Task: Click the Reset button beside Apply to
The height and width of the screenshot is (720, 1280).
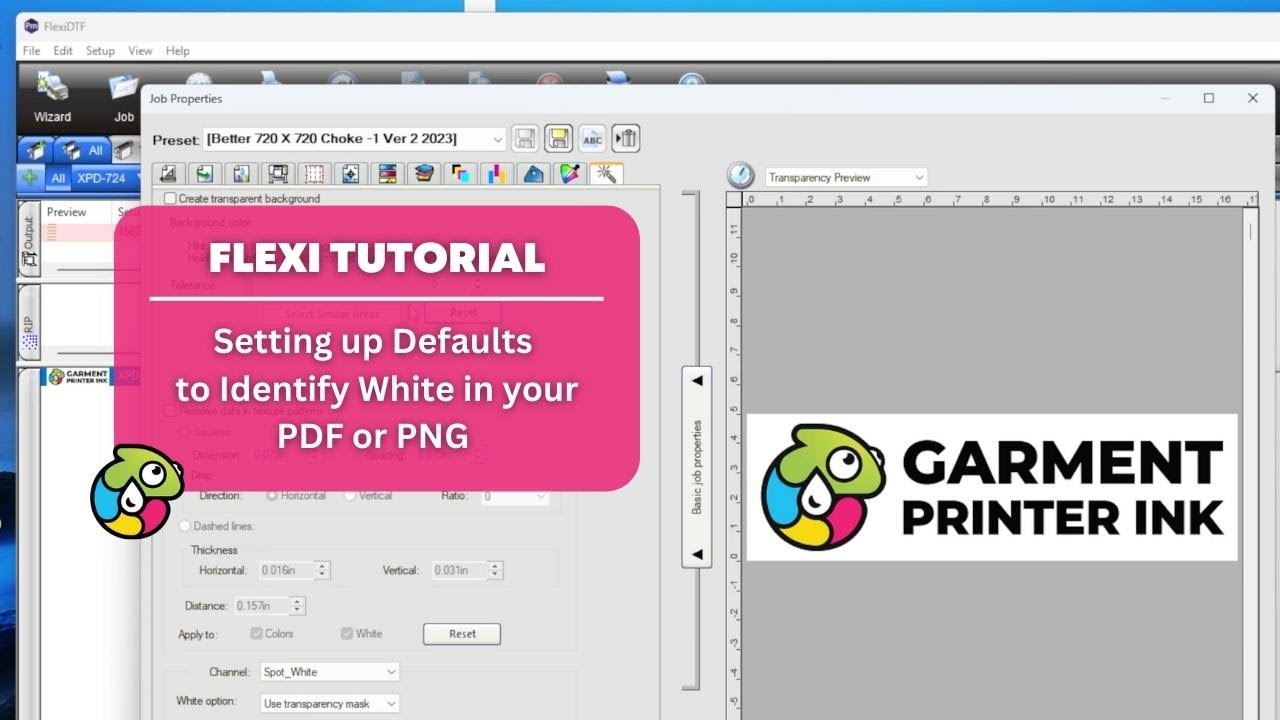Action: click(x=462, y=633)
